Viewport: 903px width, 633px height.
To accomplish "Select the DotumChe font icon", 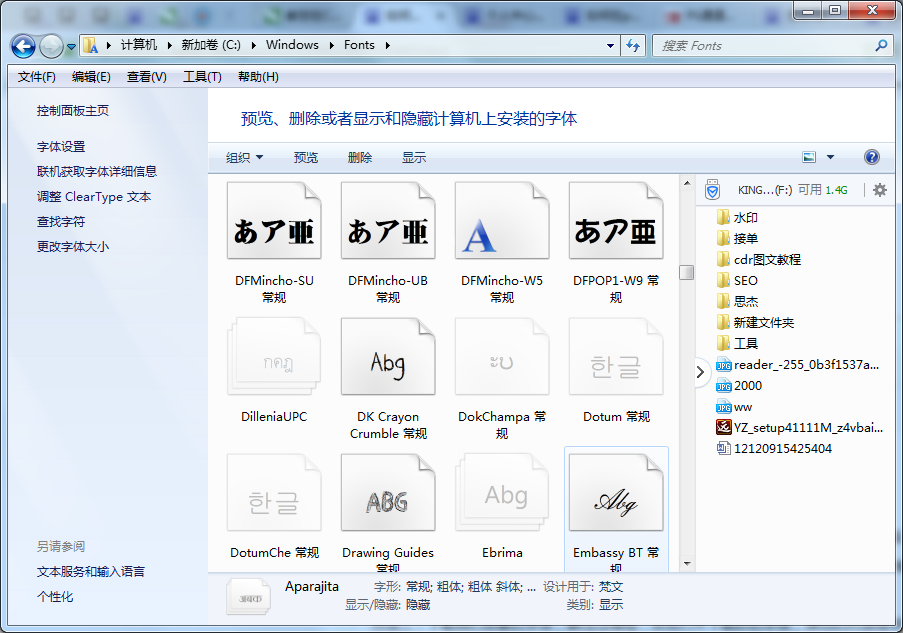I will 274,492.
